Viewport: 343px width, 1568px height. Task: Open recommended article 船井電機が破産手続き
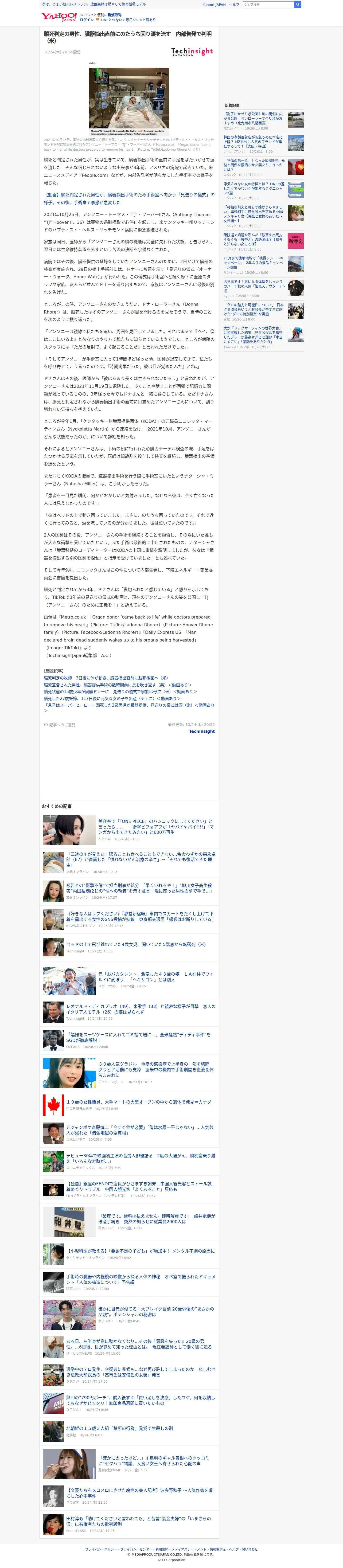point(157,1219)
